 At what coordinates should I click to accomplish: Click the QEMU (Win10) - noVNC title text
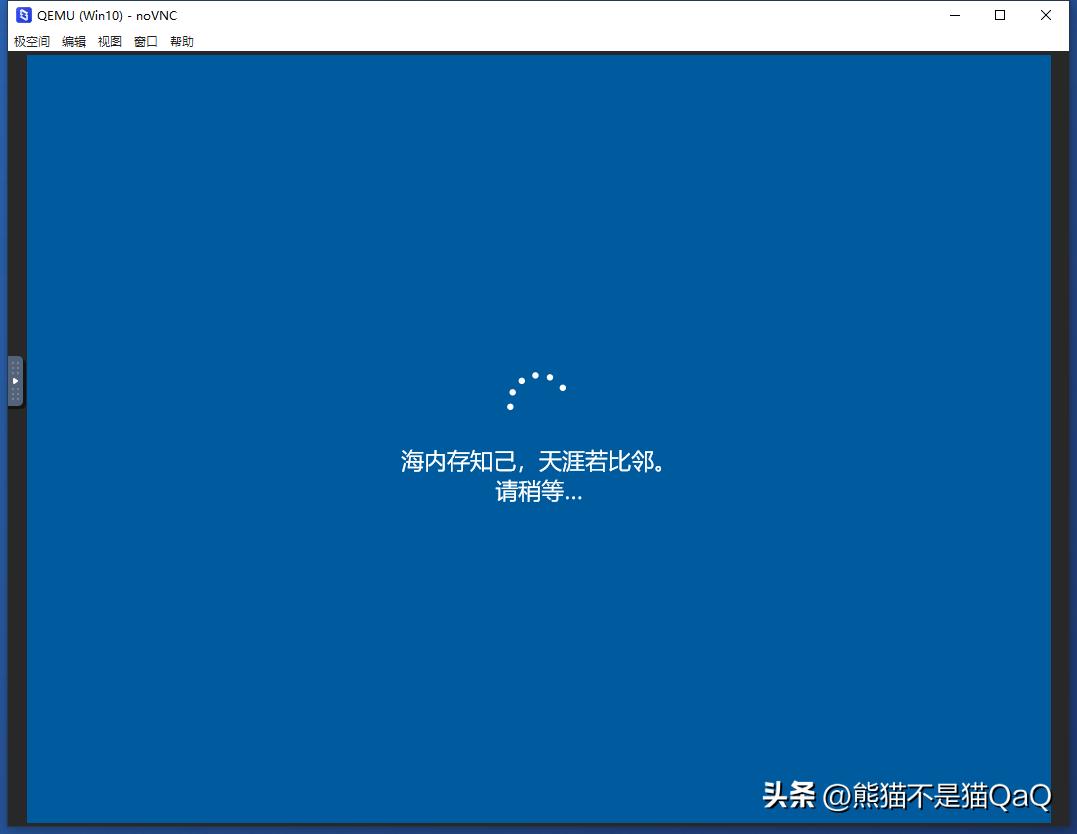tap(106, 15)
